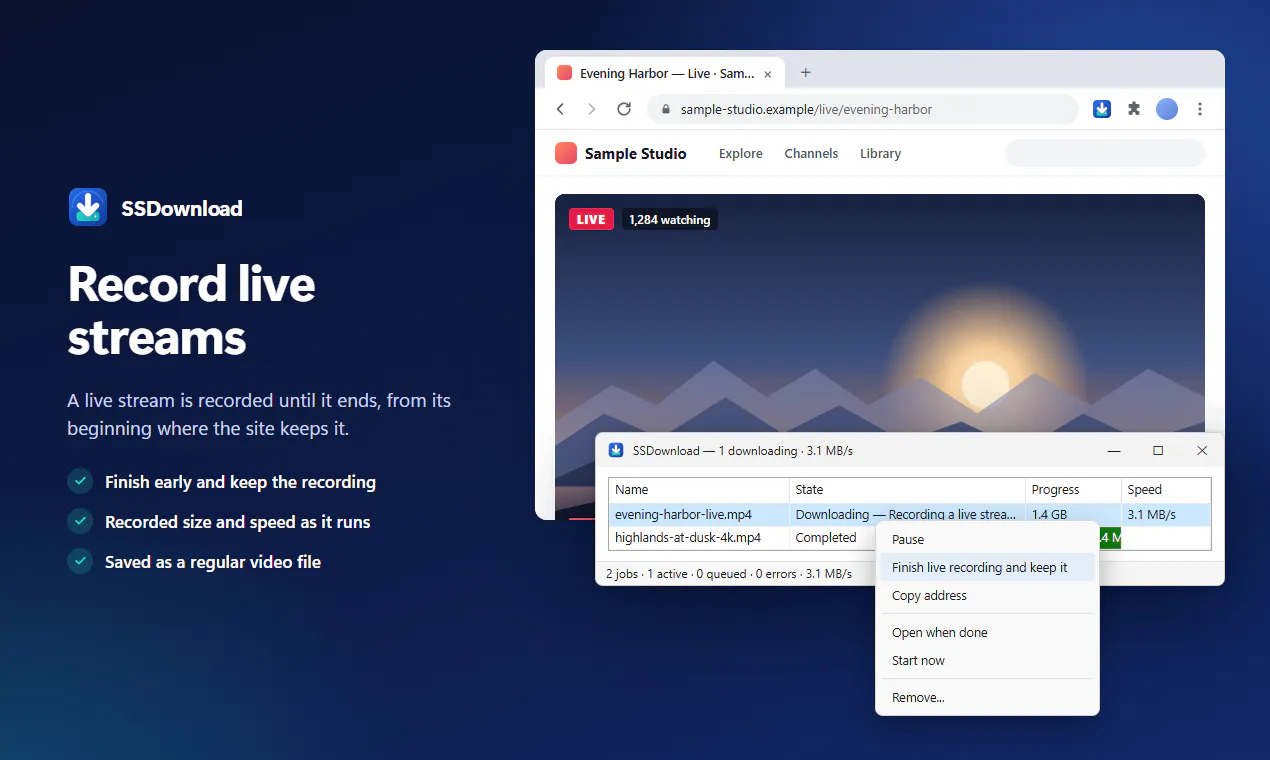Select Start now in the context menu

pyautogui.click(x=987, y=660)
